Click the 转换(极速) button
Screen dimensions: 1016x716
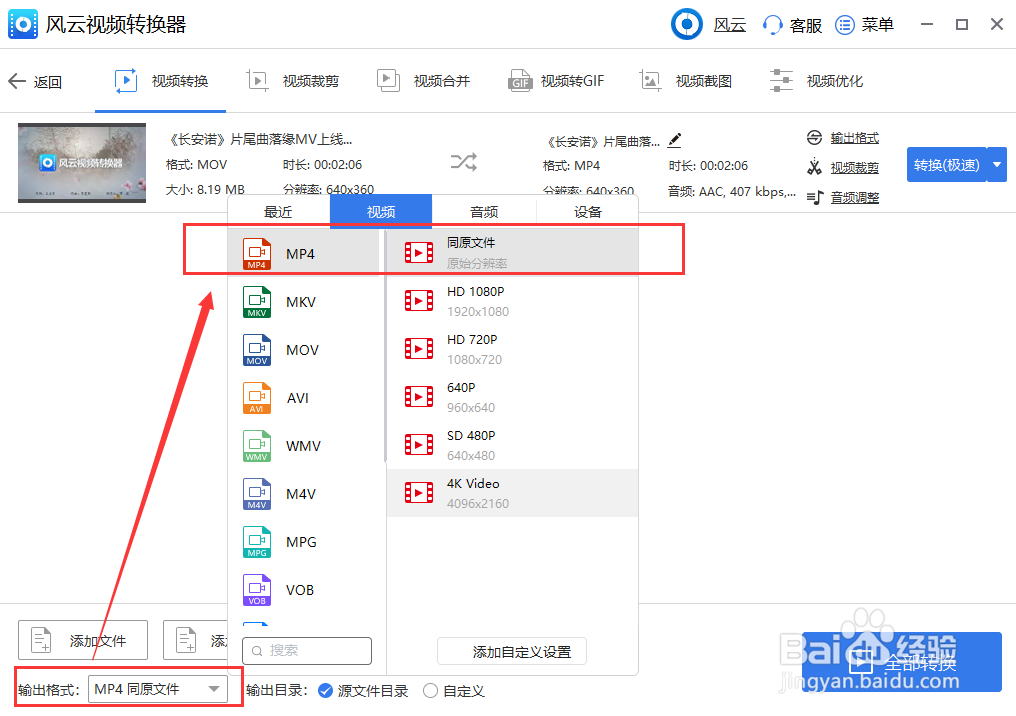[946, 165]
